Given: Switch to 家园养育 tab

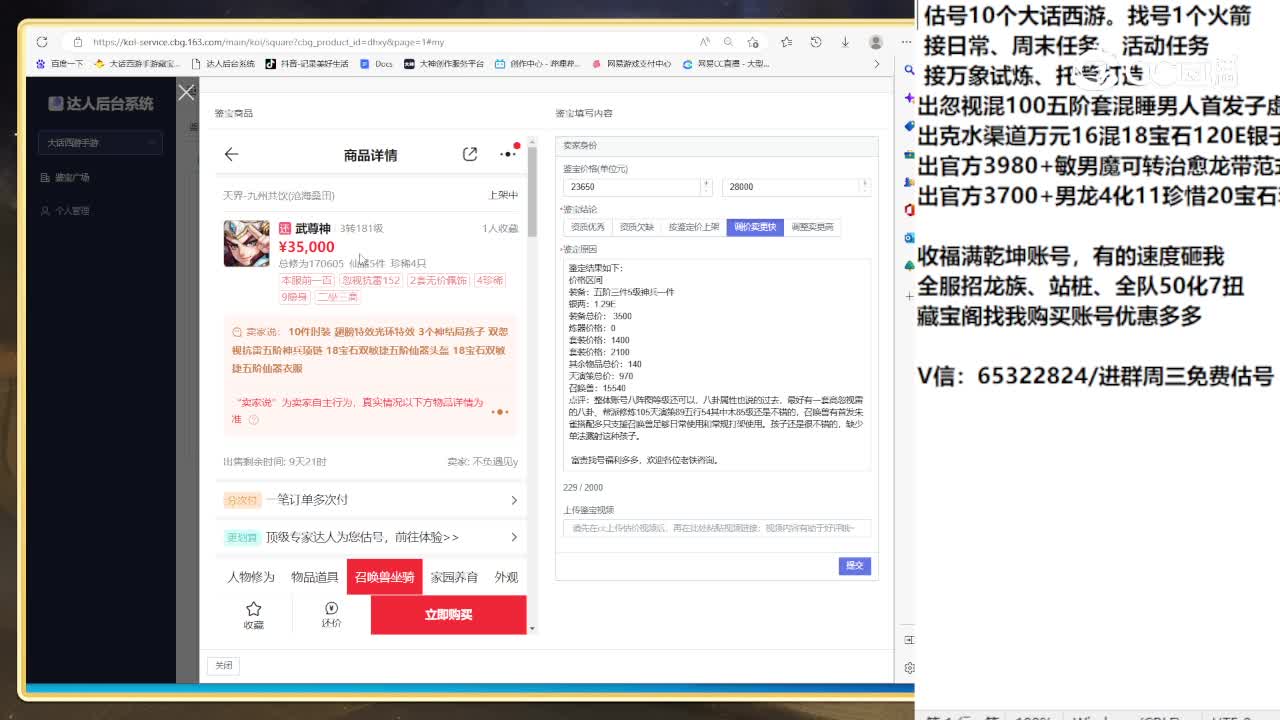Looking at the screenshot, I should pyautogui.click(x=454, y=577).
